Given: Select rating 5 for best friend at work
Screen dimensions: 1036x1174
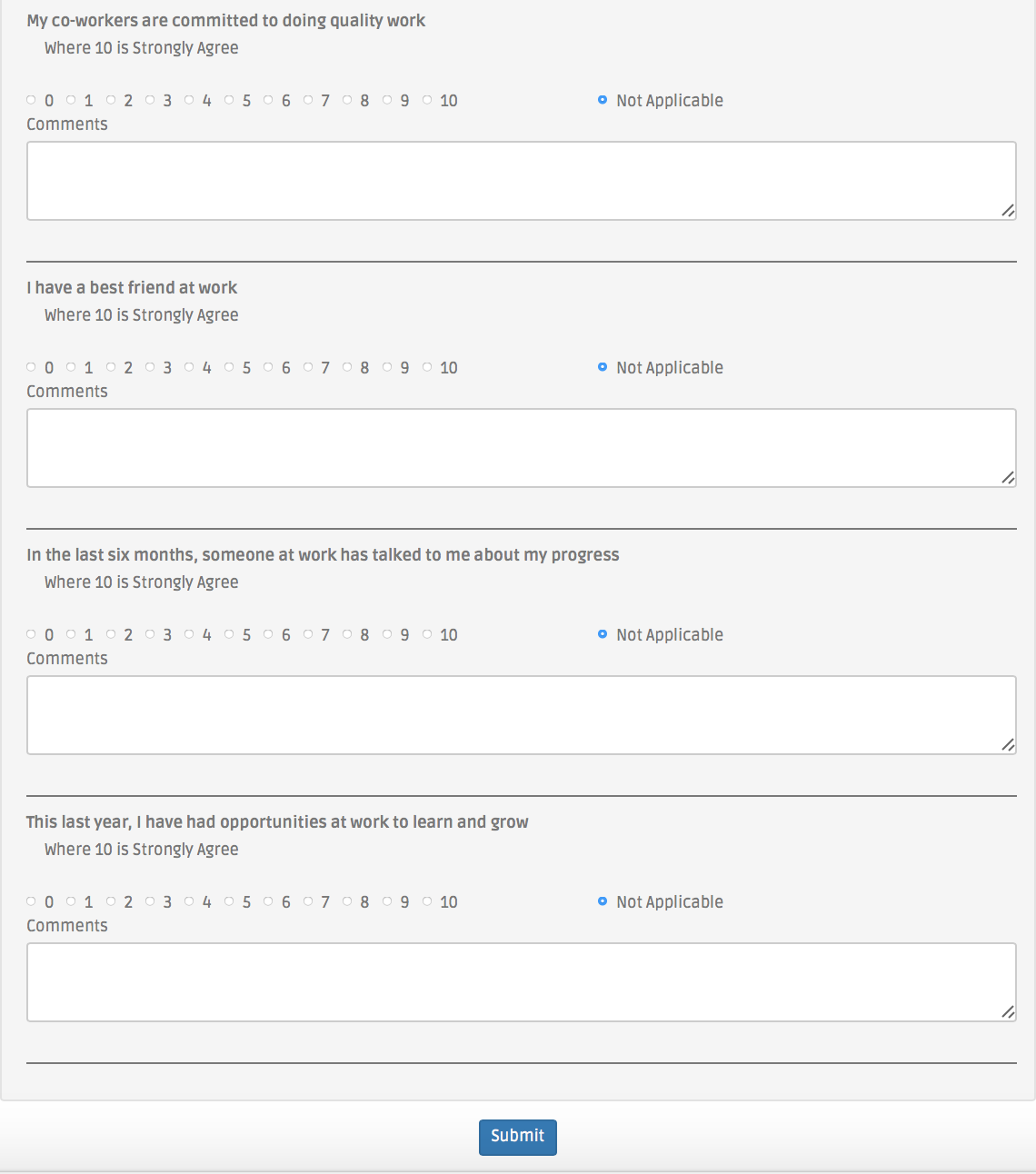Looking at the screenshot, I should (x=228, y=367).
